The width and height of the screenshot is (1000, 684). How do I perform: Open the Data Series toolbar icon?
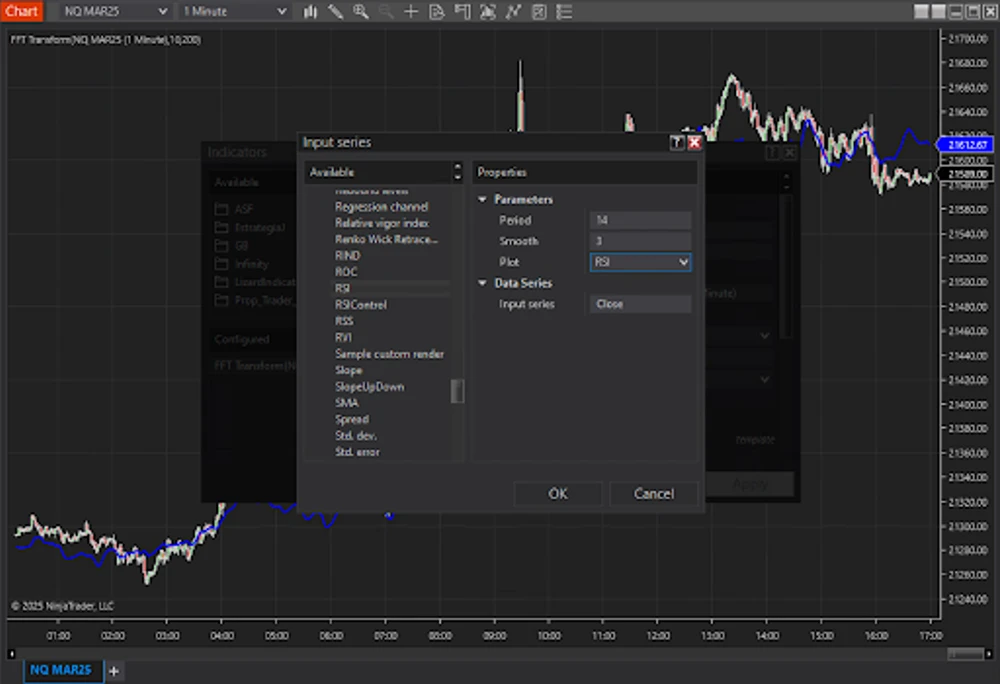462,11
